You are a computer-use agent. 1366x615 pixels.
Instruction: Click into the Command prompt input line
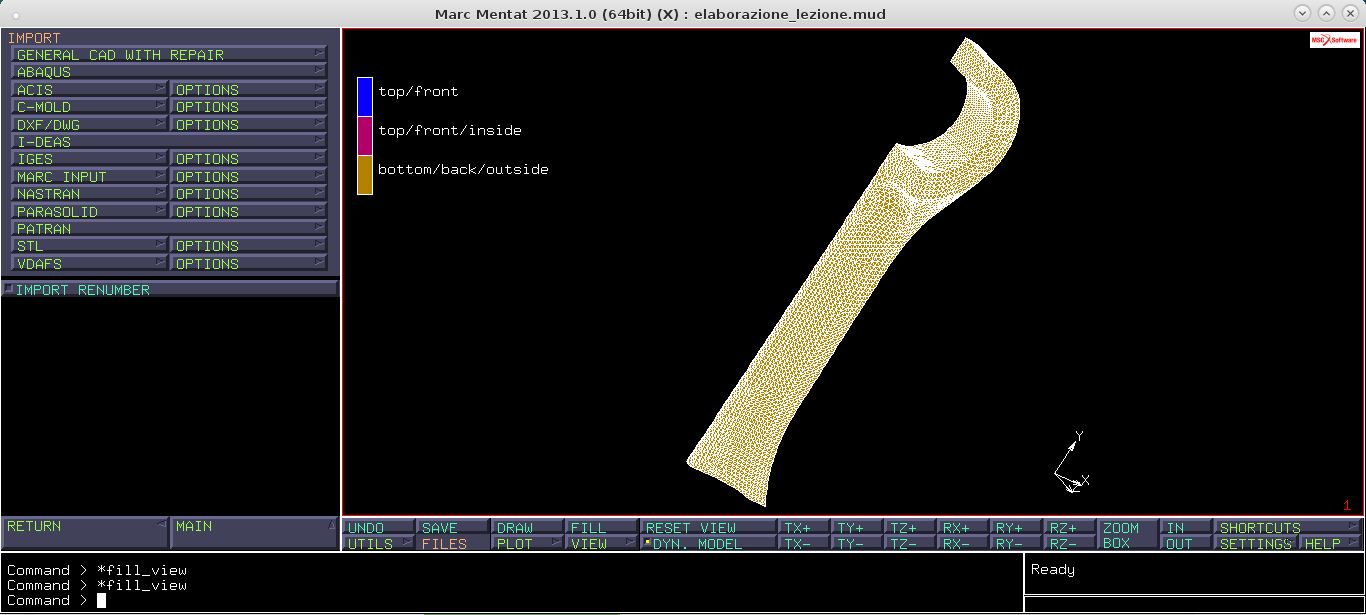[512, 600]
